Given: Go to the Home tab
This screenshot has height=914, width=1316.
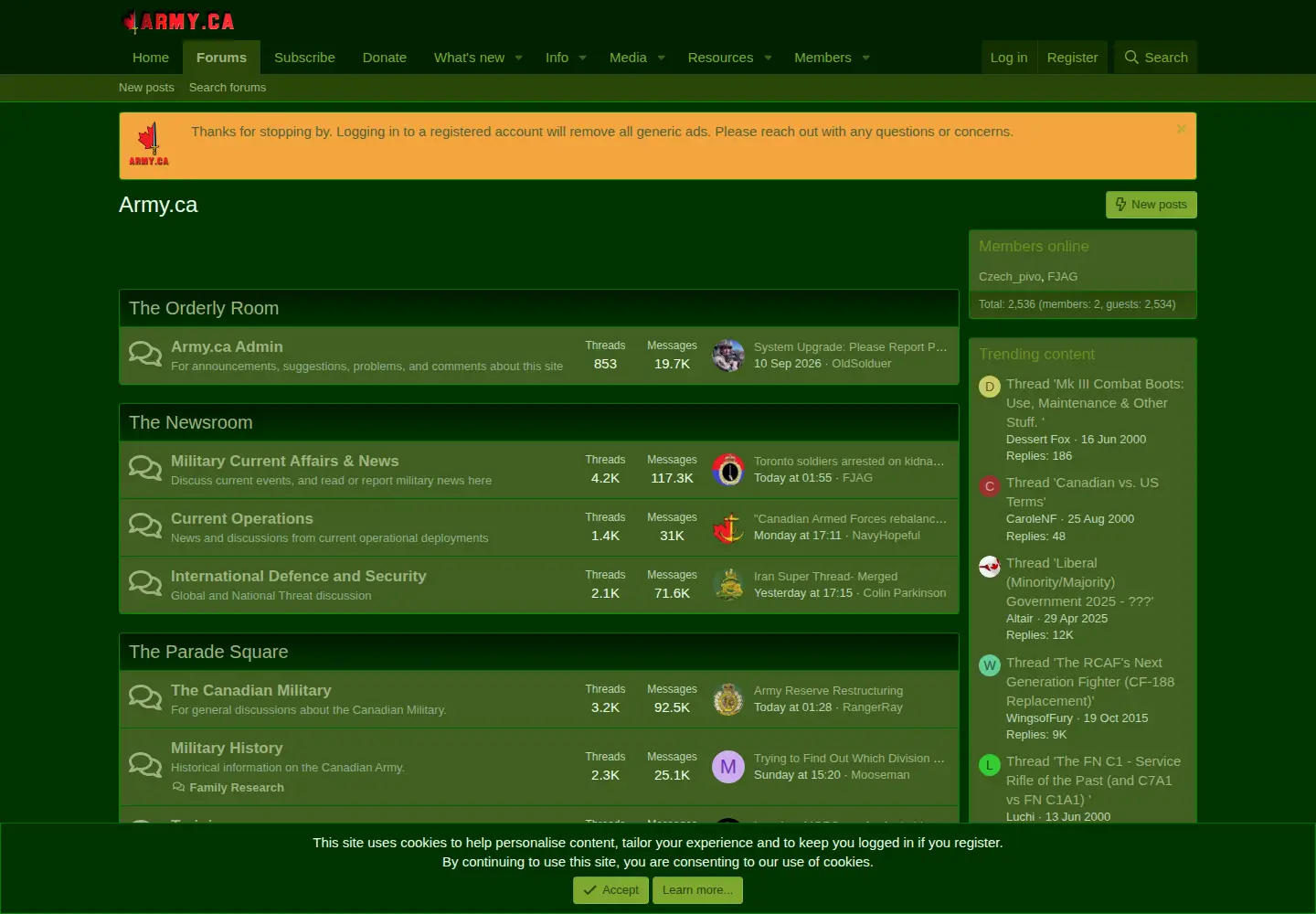Looking at the screenshot, I should click(151, 58).
